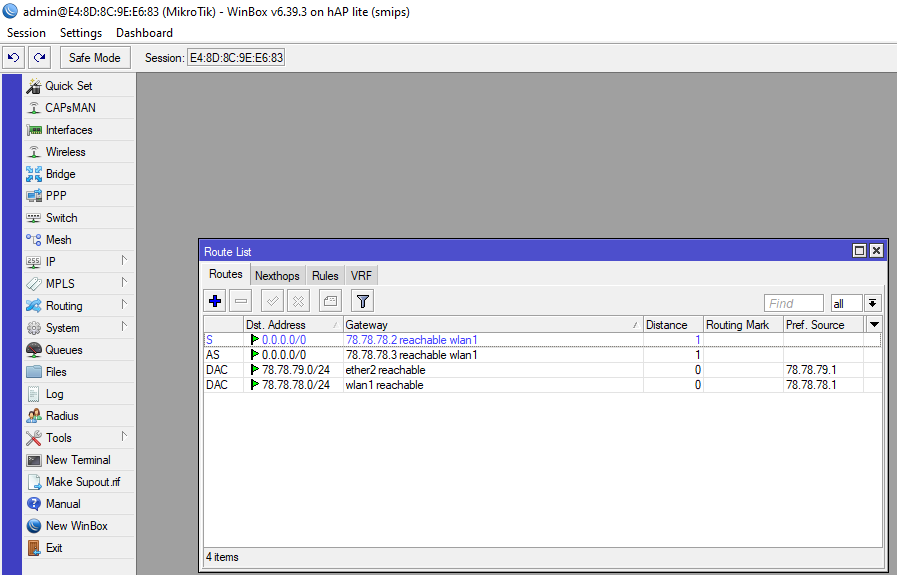Open the Settings menu
The height and width of the screenshot is (575, 897).
(81, 33)
